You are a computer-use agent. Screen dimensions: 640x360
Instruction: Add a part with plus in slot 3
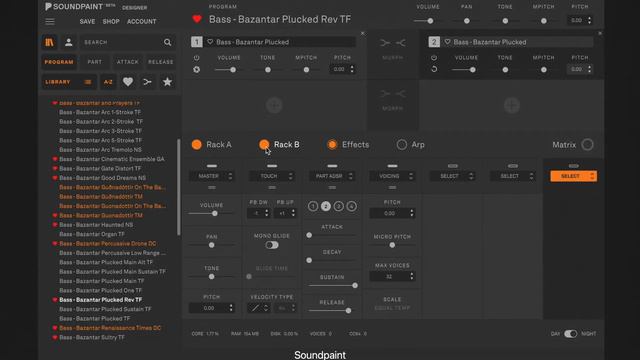coord(274,105)
